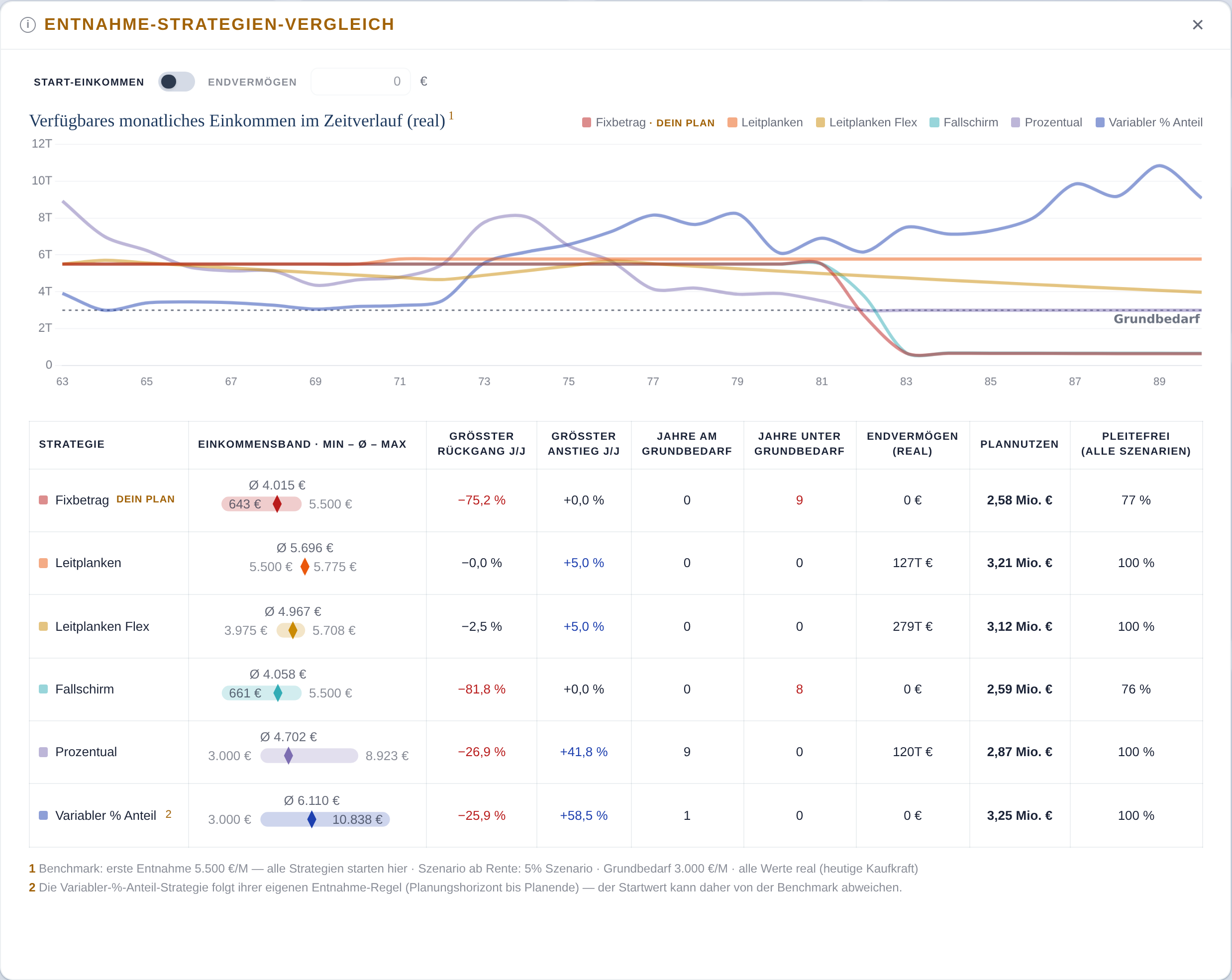
Task: Click the chart title Verfügbares monatliches Einkommen
Action: 237,120
